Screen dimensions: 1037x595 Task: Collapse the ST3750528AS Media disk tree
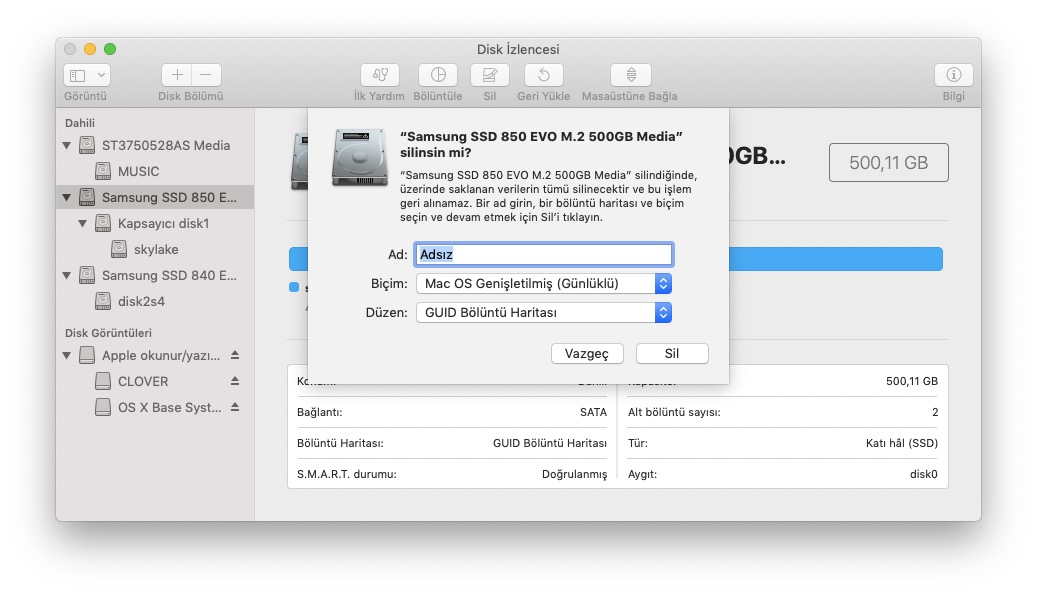tap(67, 146)
